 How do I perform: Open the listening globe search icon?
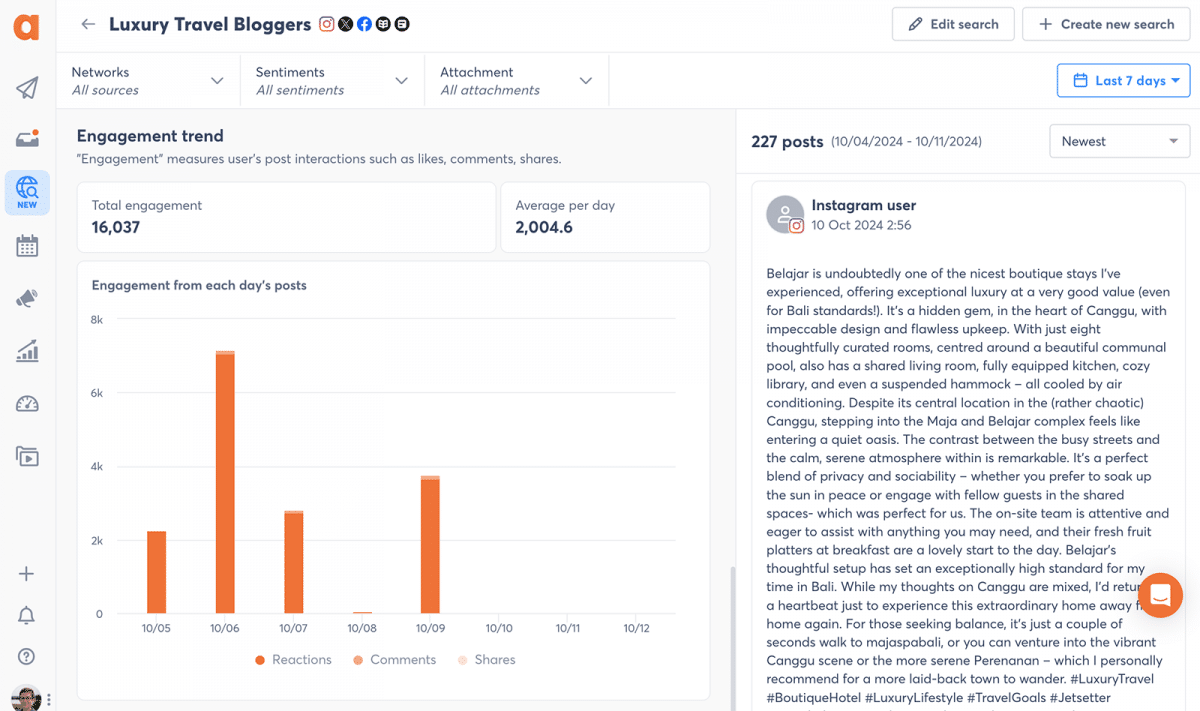27,192
